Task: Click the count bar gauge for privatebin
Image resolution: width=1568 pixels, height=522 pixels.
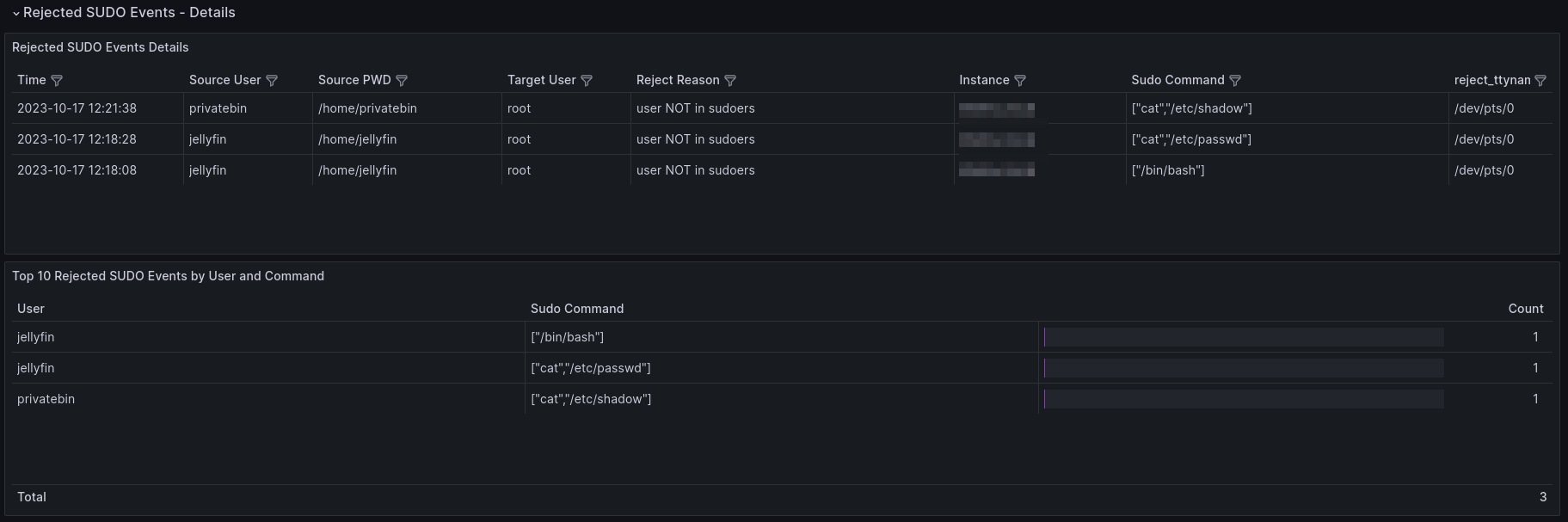Action: pos(1243,399)
